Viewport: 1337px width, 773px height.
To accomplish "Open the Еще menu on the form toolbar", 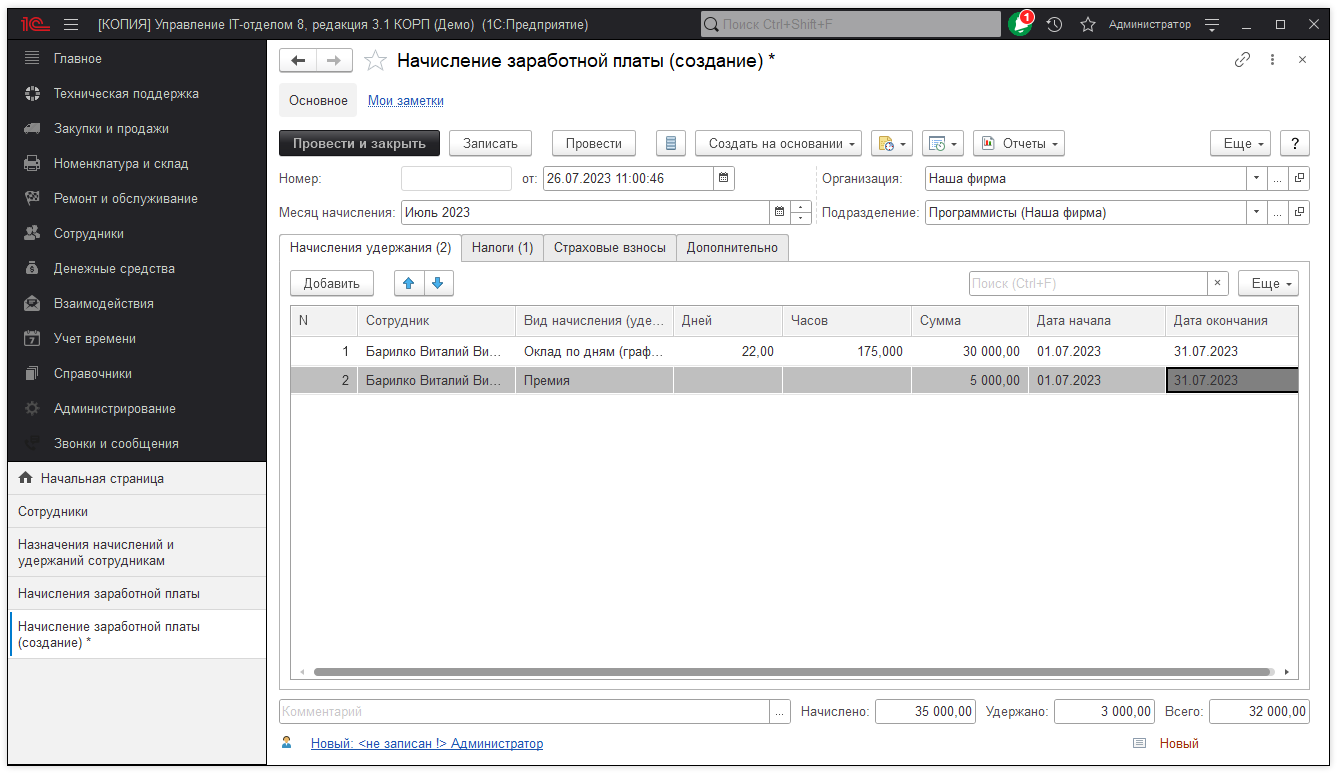I will [x=1240, y=143].
